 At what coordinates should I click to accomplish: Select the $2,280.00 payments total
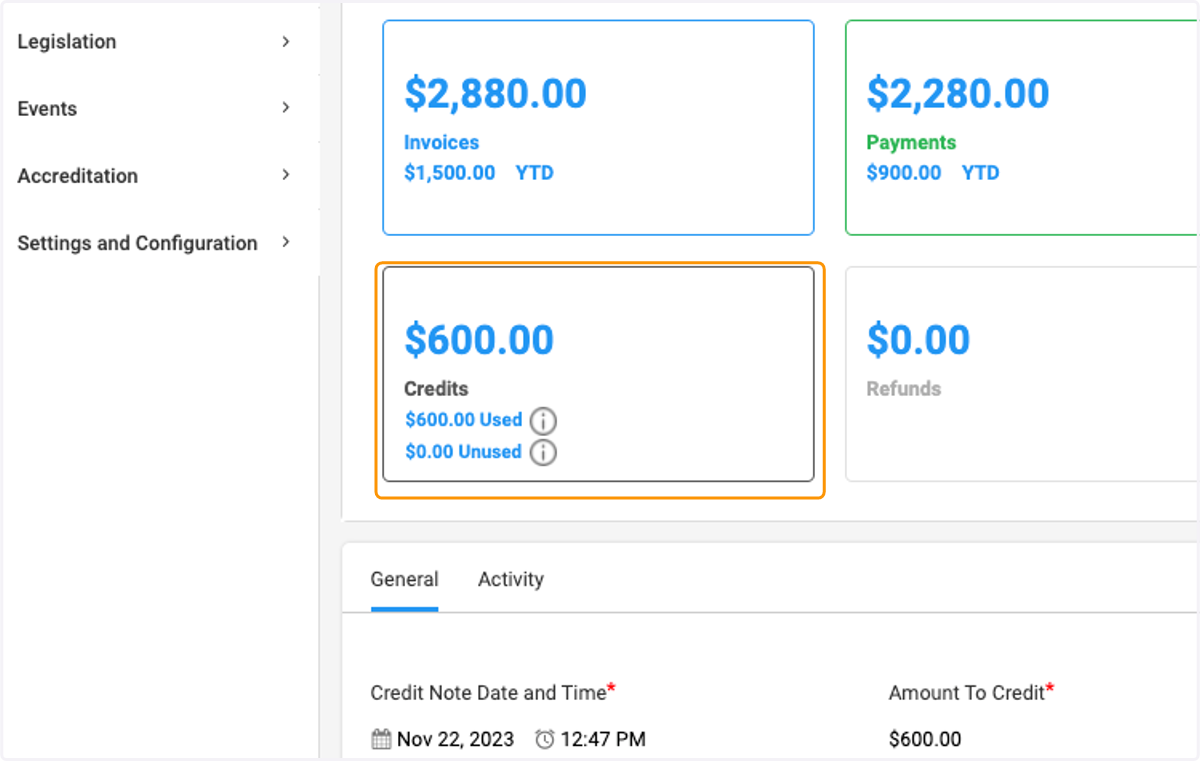click(958, 93)
